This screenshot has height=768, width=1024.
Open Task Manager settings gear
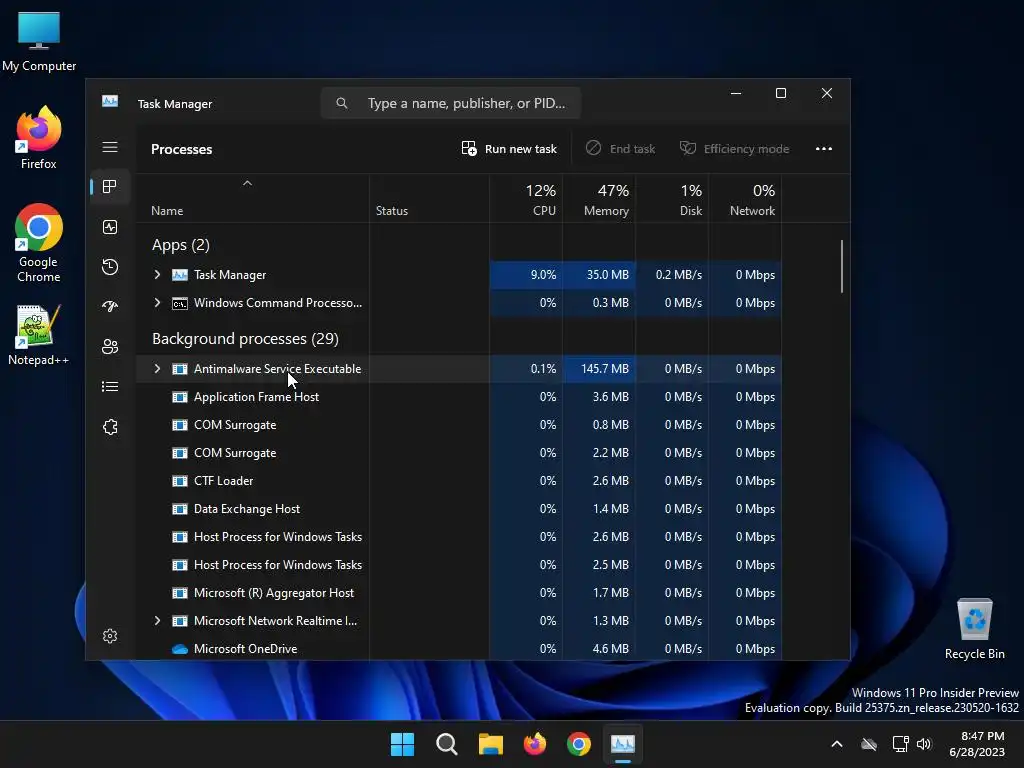110,636
